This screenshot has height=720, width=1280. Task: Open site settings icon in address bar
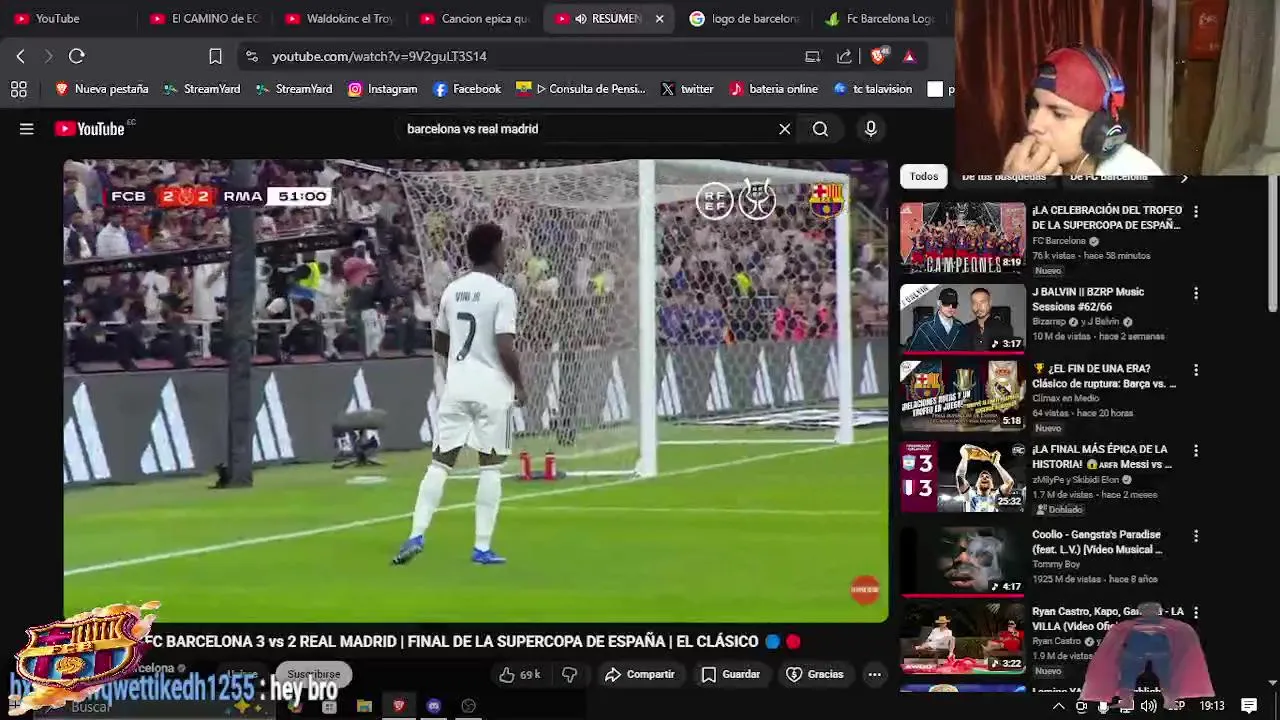point(251,57)
